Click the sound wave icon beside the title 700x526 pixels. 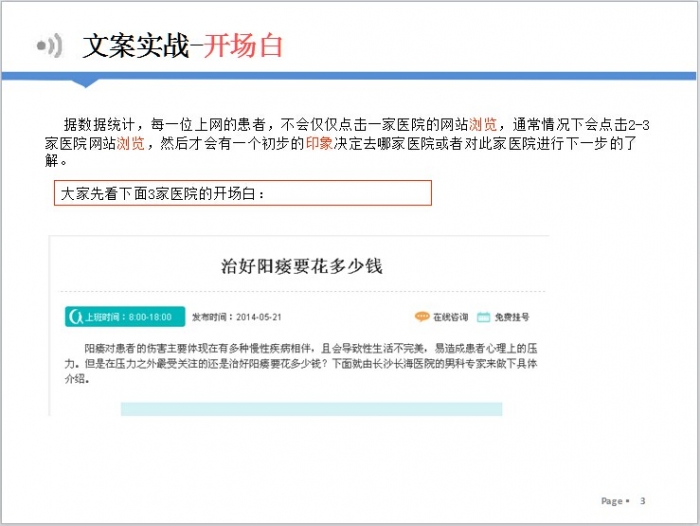[49, 46]
